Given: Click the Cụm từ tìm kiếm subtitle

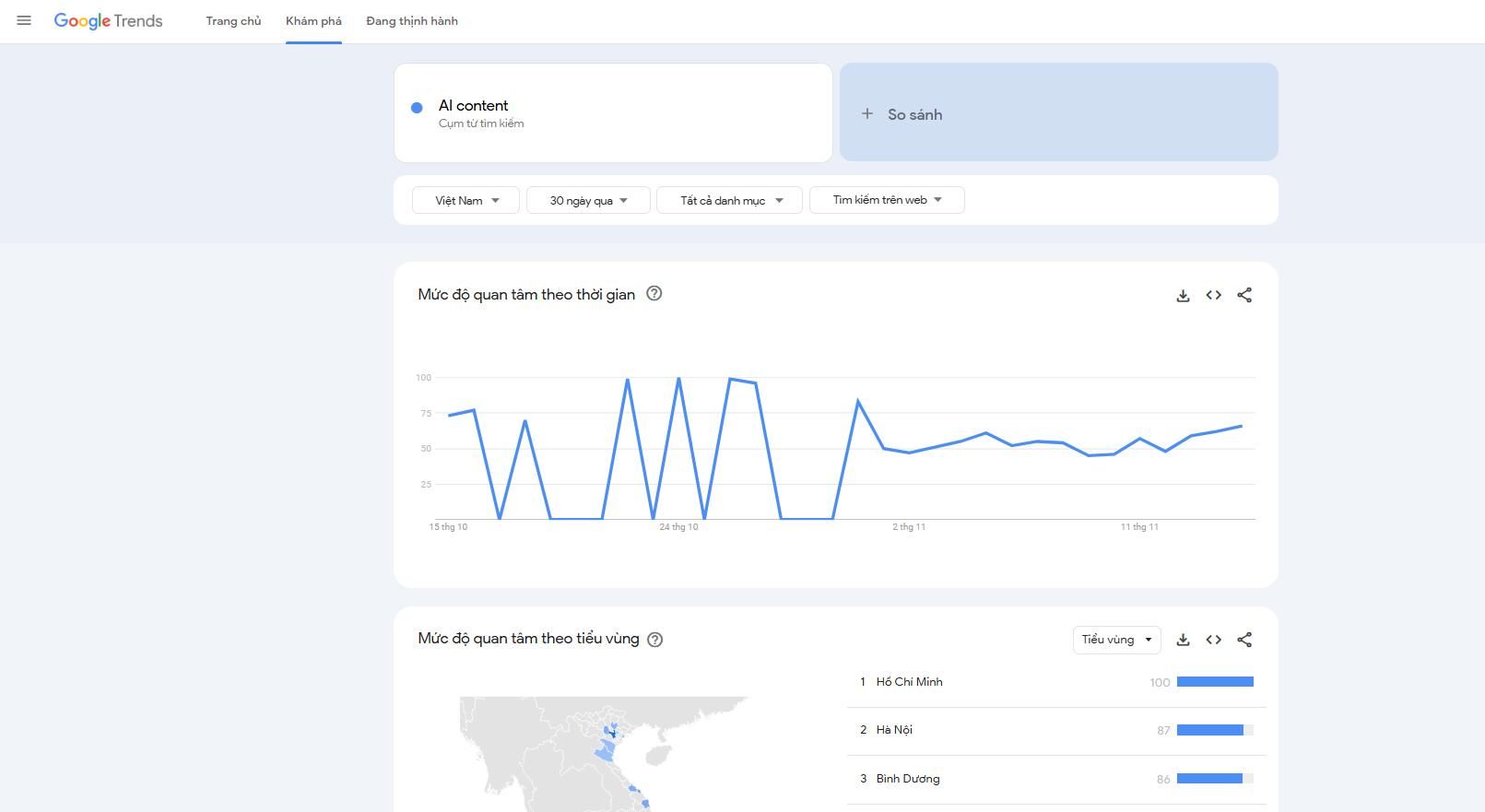Looking at the screenshot, I should [481, 124].
